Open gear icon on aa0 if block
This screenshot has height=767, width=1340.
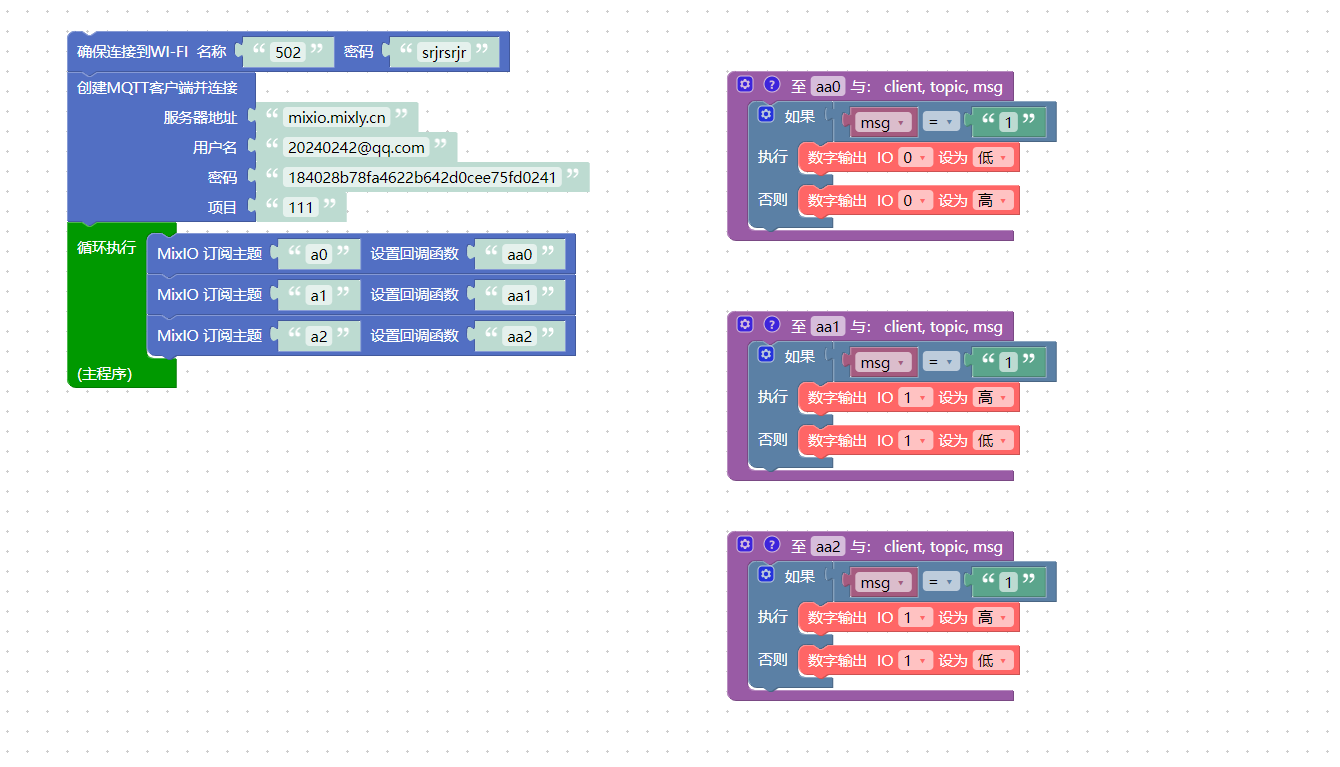tap(766, 115)
